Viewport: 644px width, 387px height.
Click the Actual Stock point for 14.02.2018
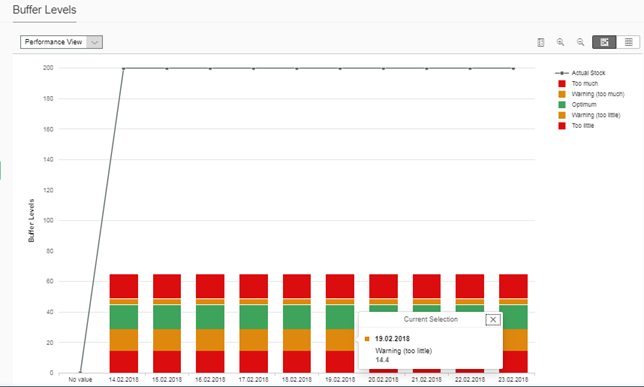pos(124,69)
